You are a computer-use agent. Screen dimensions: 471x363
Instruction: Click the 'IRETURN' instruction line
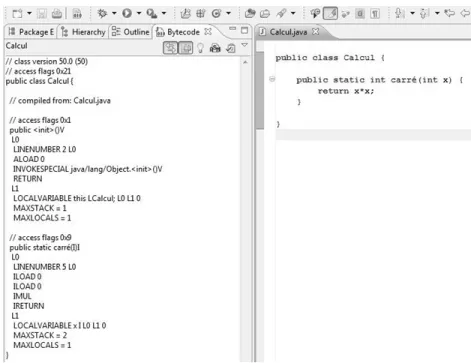point(28,306)
